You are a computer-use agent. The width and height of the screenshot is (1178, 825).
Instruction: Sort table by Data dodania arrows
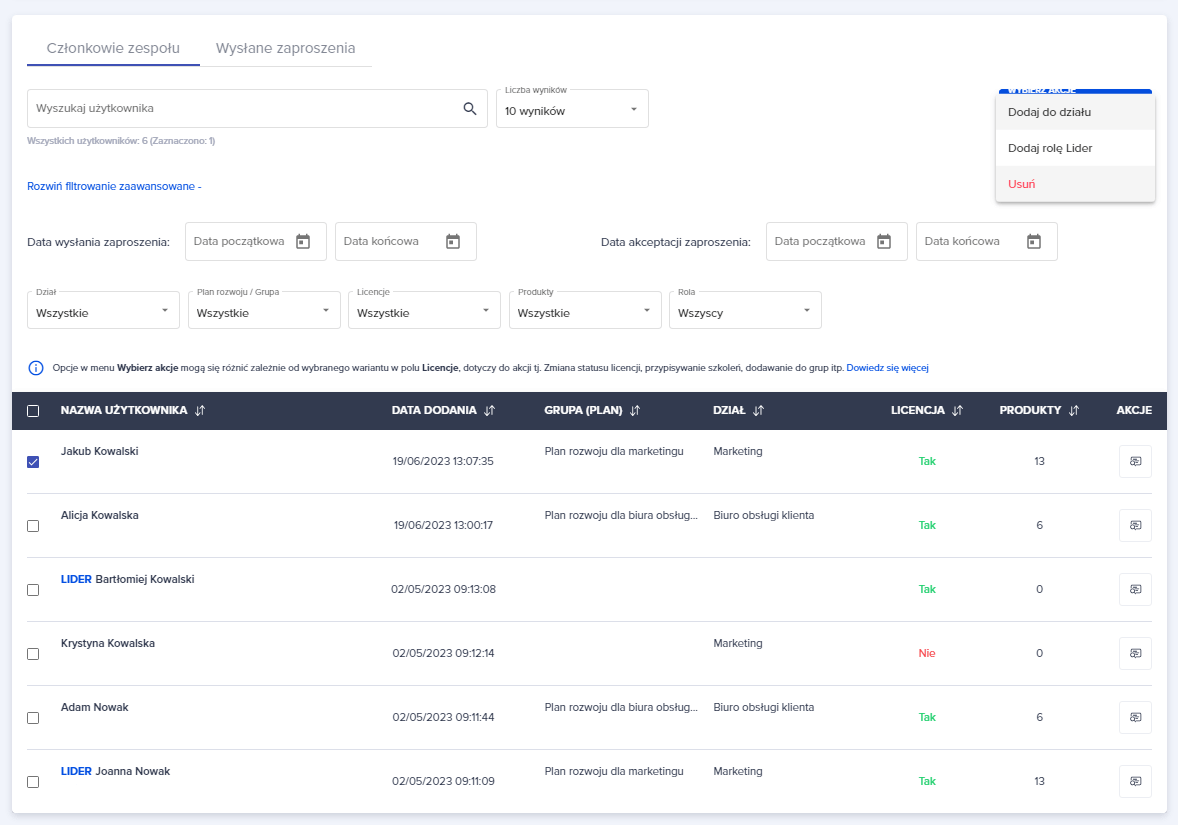click(x=489, y=411)
